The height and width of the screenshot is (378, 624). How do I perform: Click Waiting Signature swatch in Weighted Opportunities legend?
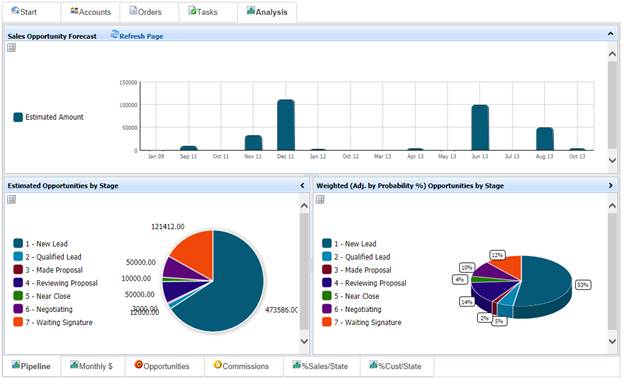[x=327, y=322]
